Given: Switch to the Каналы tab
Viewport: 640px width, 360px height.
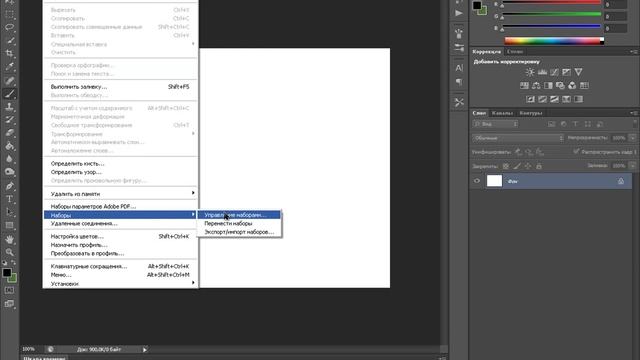Looking at the screenshot, I should click(502, 113).
